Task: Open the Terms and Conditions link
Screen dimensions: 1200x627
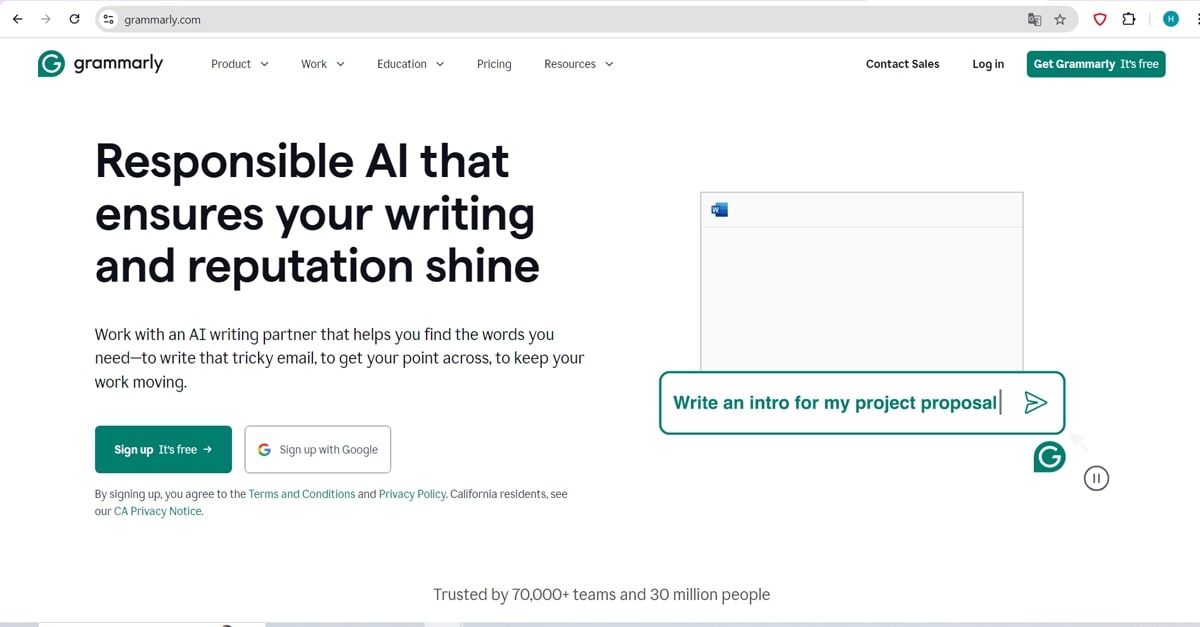Action: pyautogui.click(x=302, y=494)
